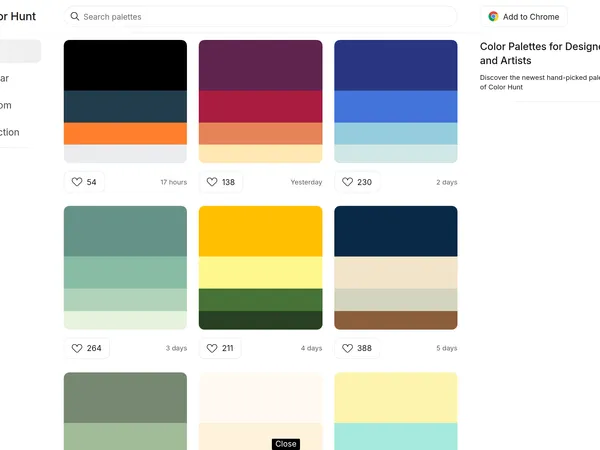Image resolution: width=600 pixels, height=450 pixels.
Task: Click the search magnifier icon
Action: coord(75,16)
